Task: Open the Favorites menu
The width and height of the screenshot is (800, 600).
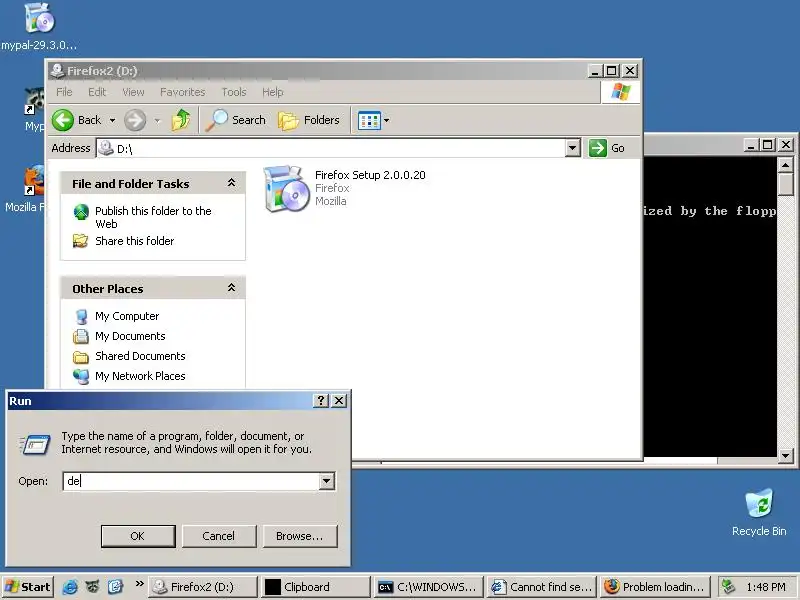Action: 182,92
